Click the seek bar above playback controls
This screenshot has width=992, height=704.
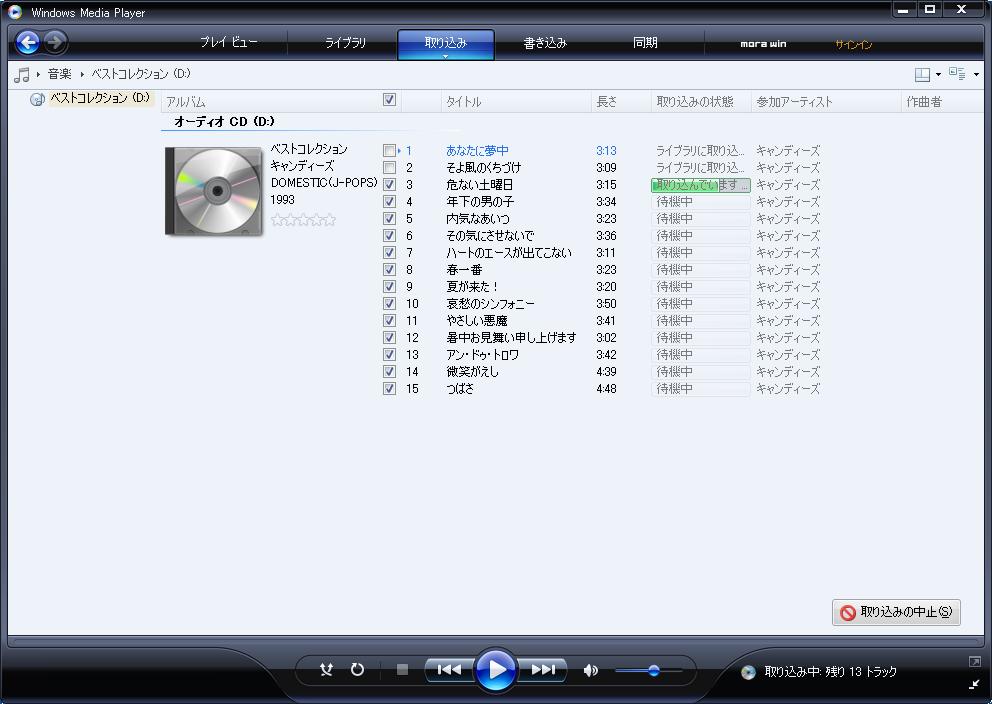[495, 641]
